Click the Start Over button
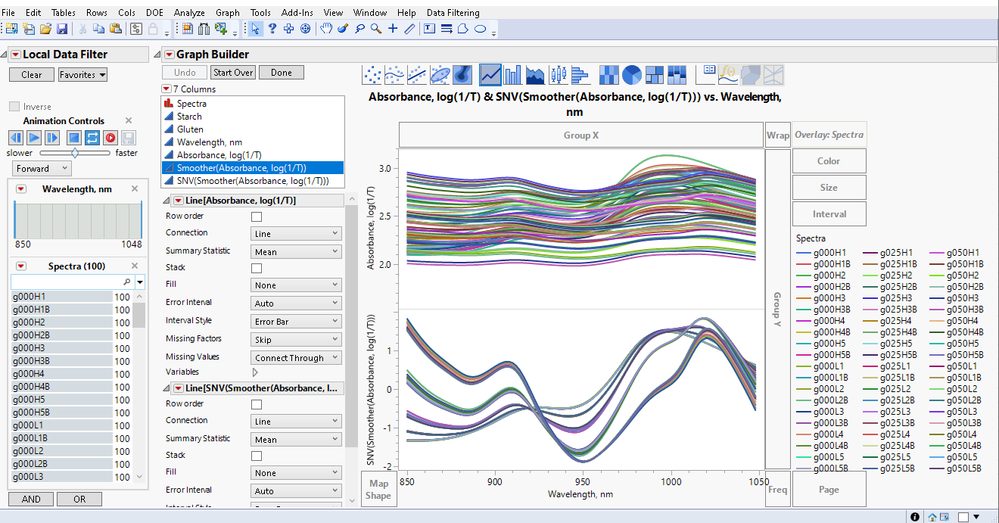999x523 pixels. pos(233,73)
